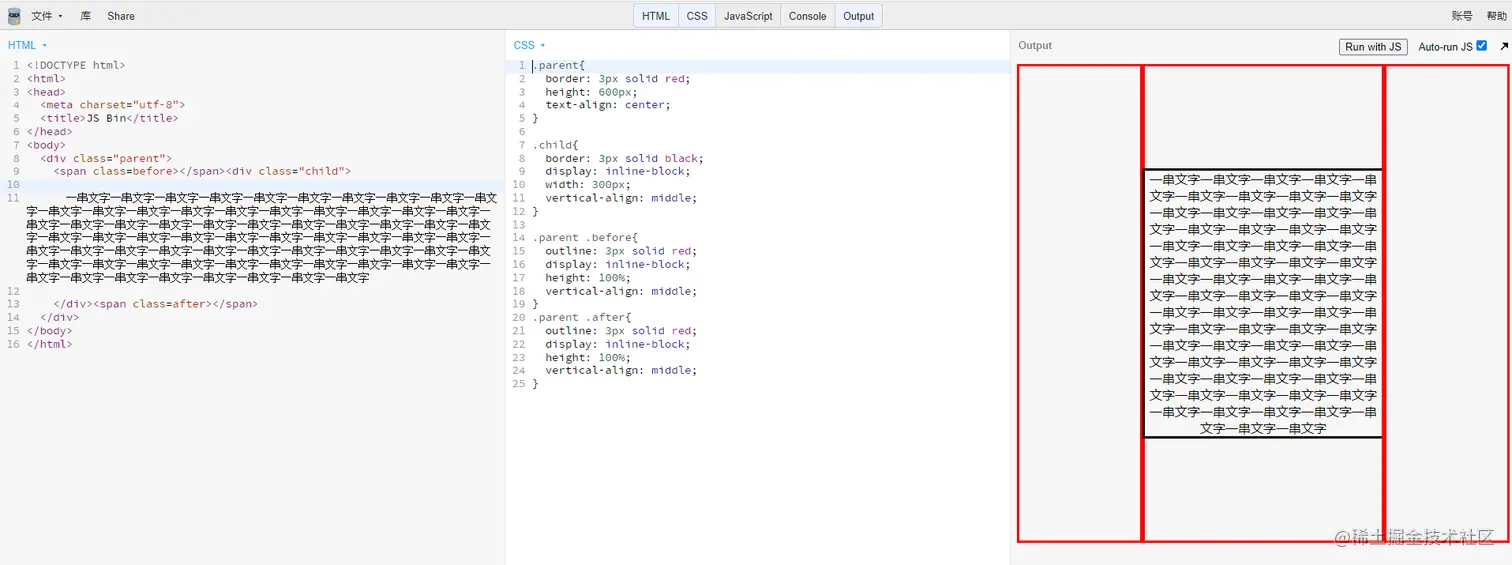Expand the HTML panel language dropdown
The image size is (1512, 565).
28,45
